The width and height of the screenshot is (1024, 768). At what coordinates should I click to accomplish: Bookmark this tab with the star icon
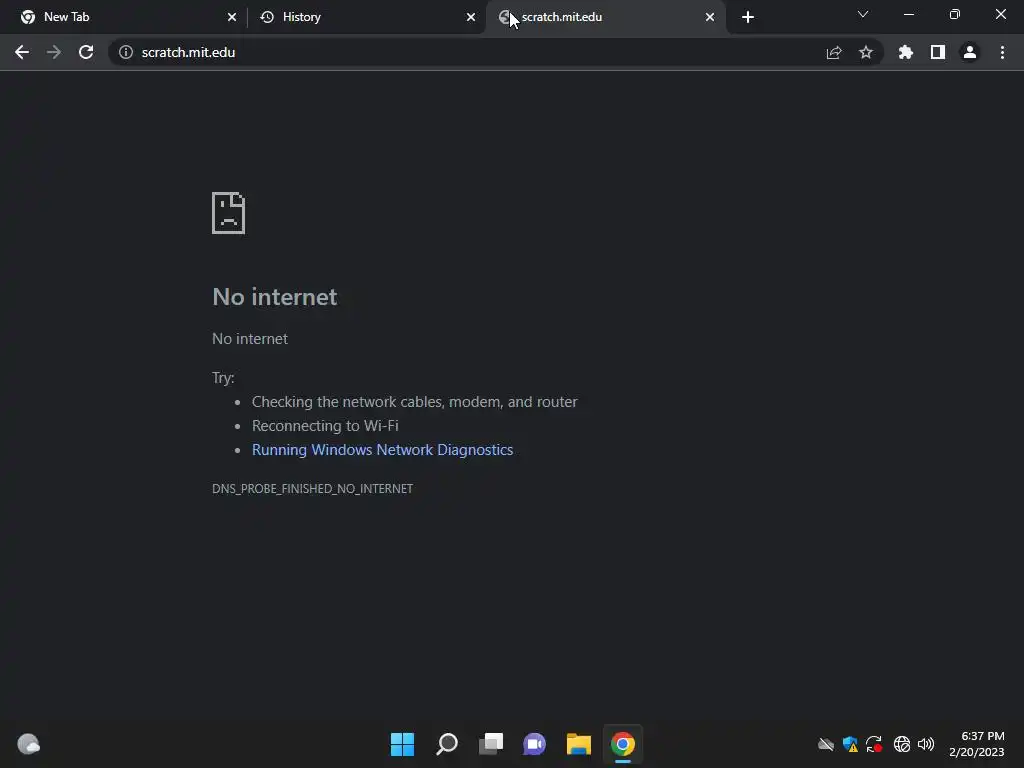[x=866, y=52]
